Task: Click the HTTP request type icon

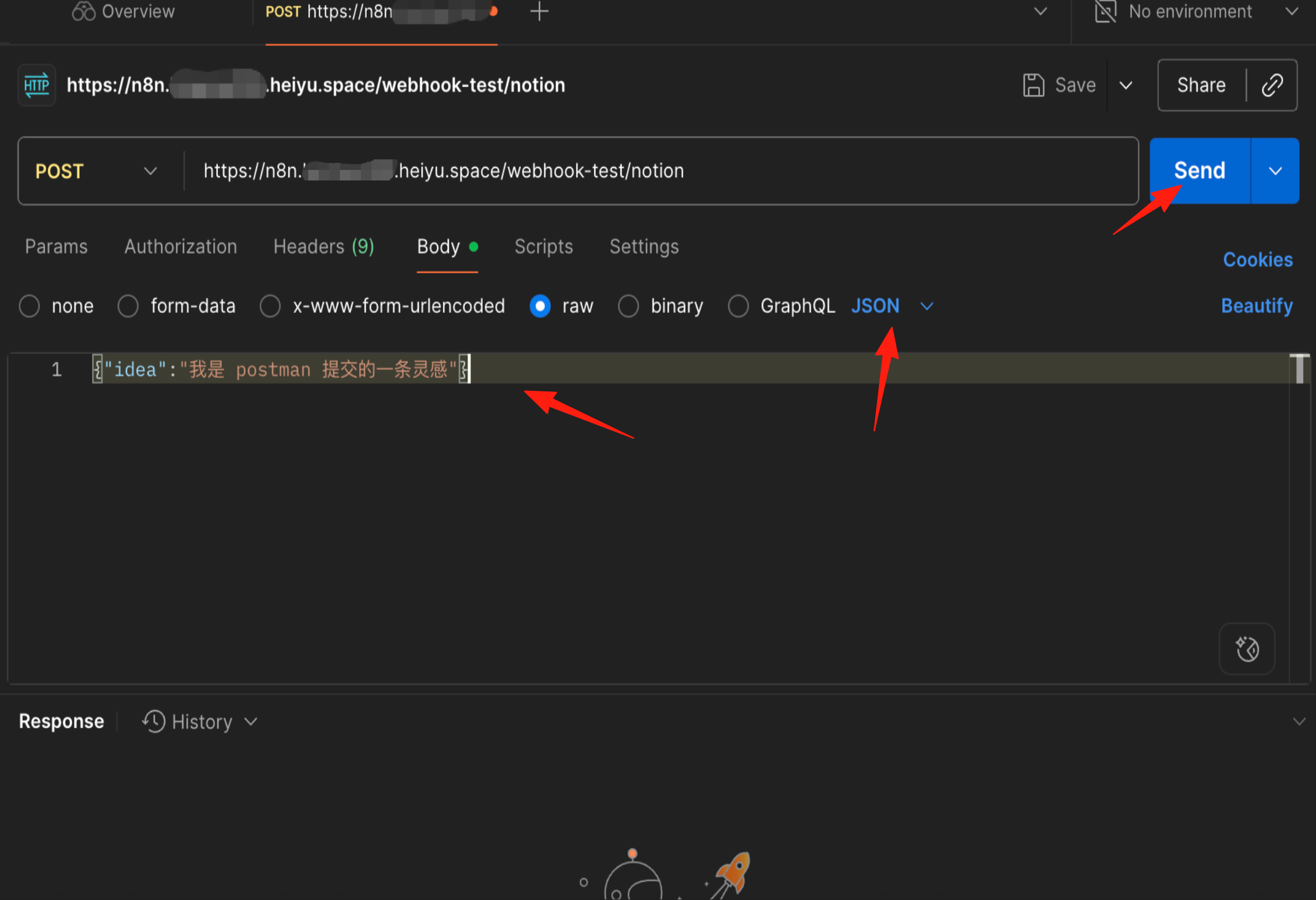Action: [37, 86]
